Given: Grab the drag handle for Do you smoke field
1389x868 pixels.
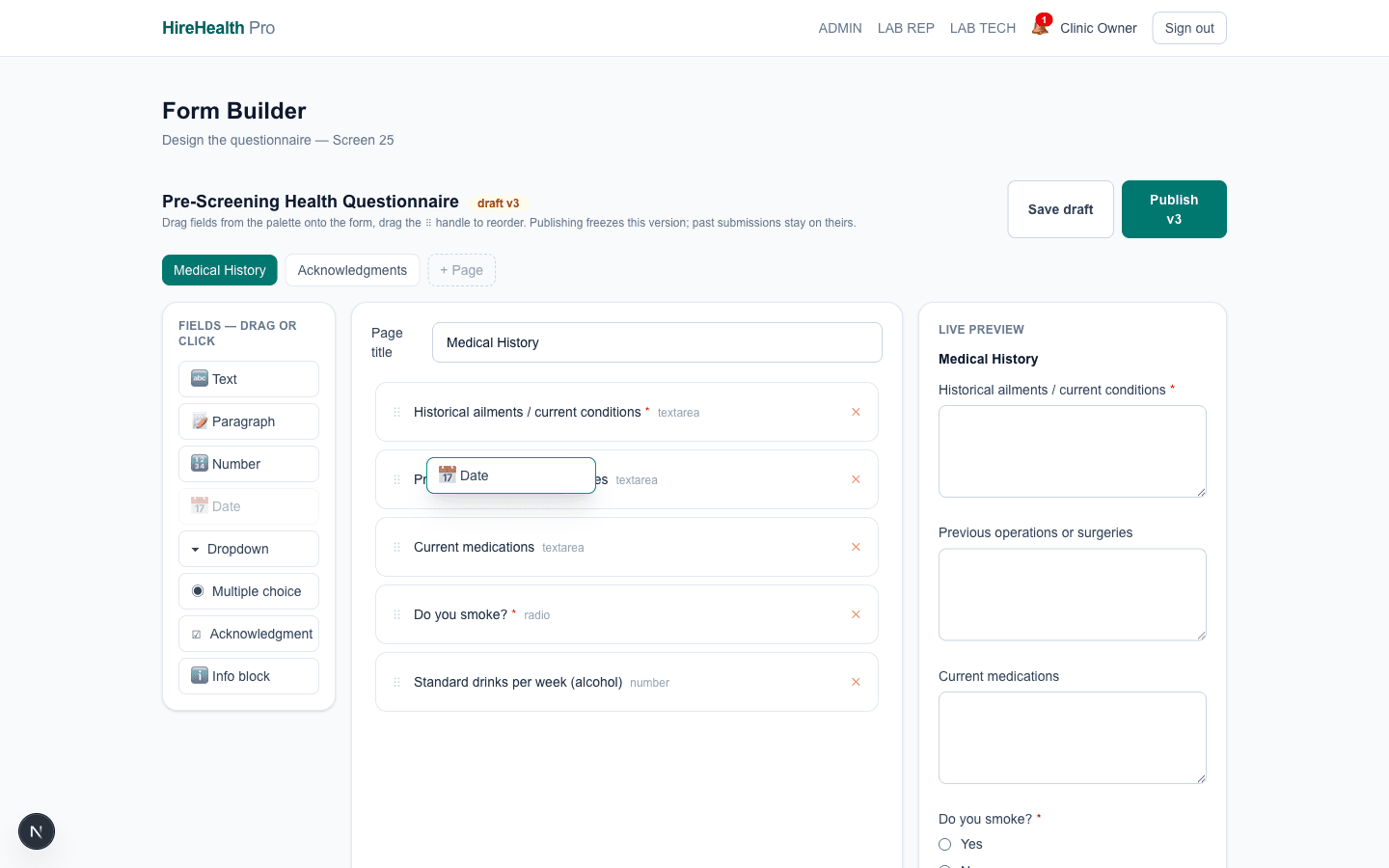Looking at the screenshot, I should (396, 614).
